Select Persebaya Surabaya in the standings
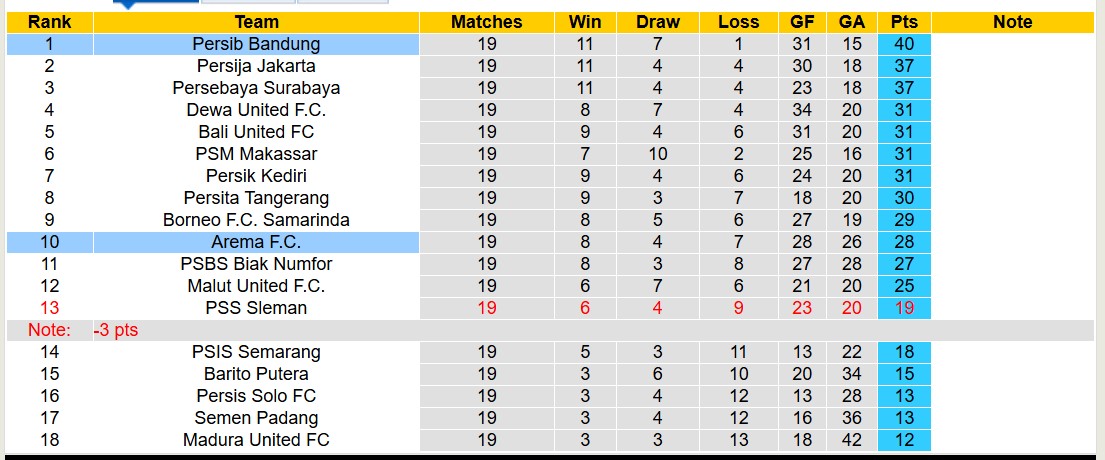 (x=256, y=88)
